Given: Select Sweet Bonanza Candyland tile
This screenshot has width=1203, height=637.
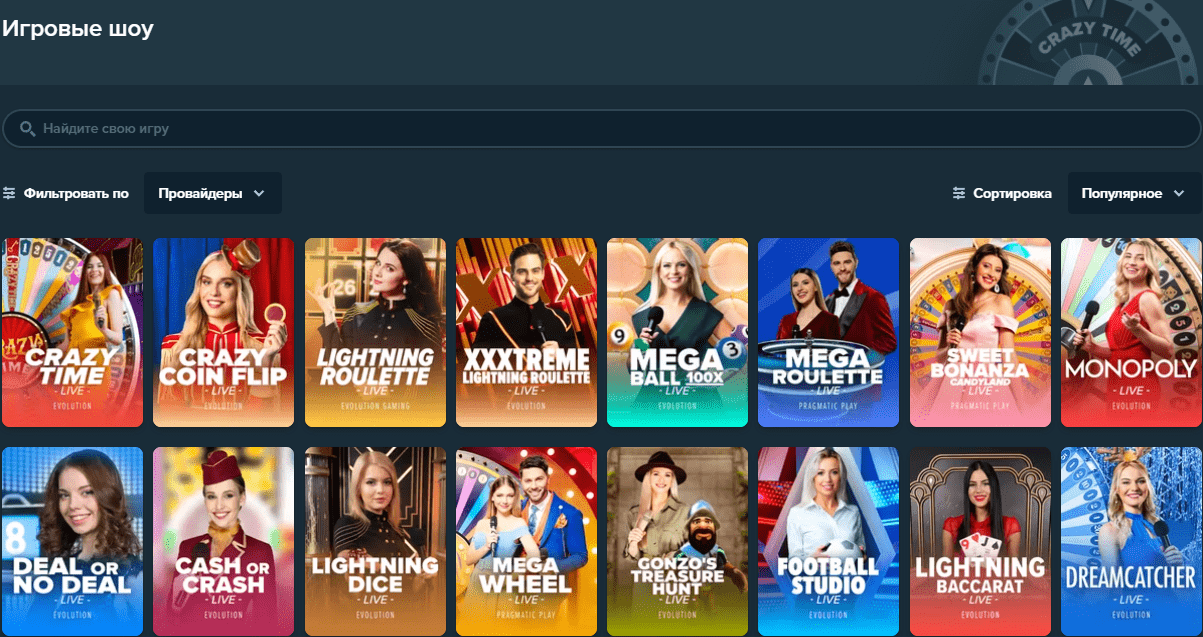Looking at the screenshot, I should [x=980, y=332].
